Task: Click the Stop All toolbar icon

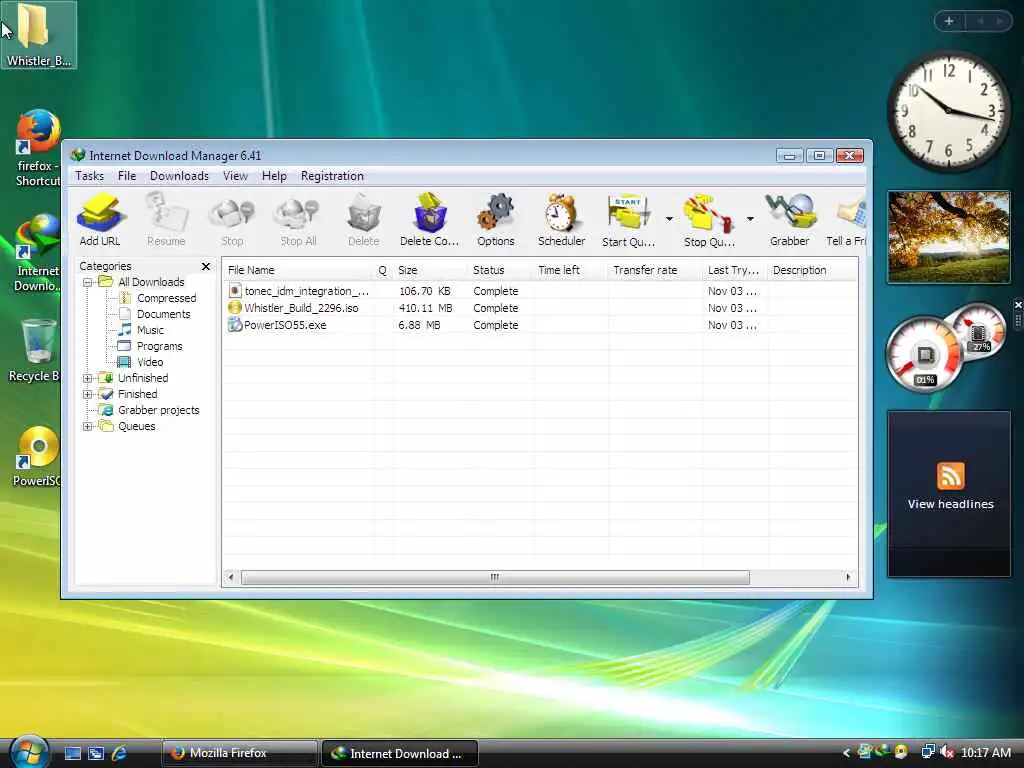Action: click(x=298, y=219)
